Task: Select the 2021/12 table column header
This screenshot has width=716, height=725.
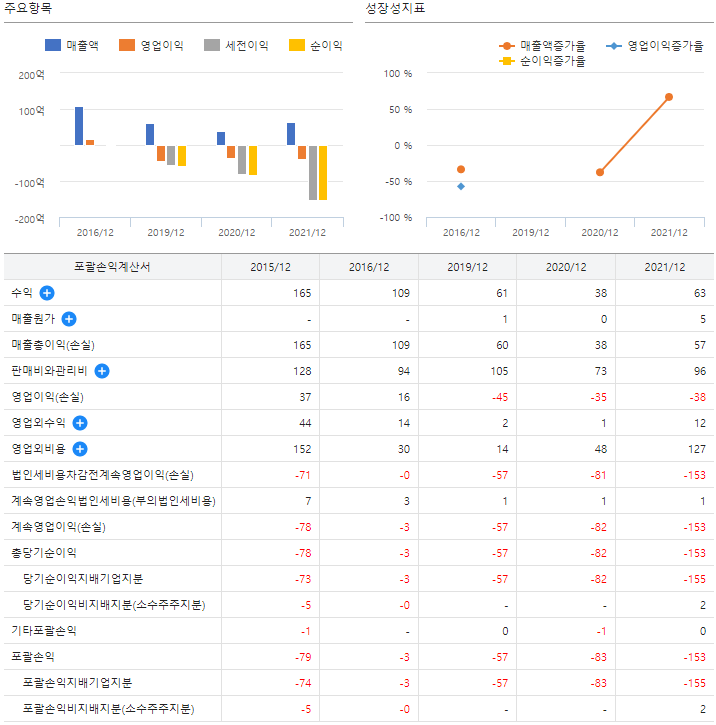Action: tap(665, 267)
